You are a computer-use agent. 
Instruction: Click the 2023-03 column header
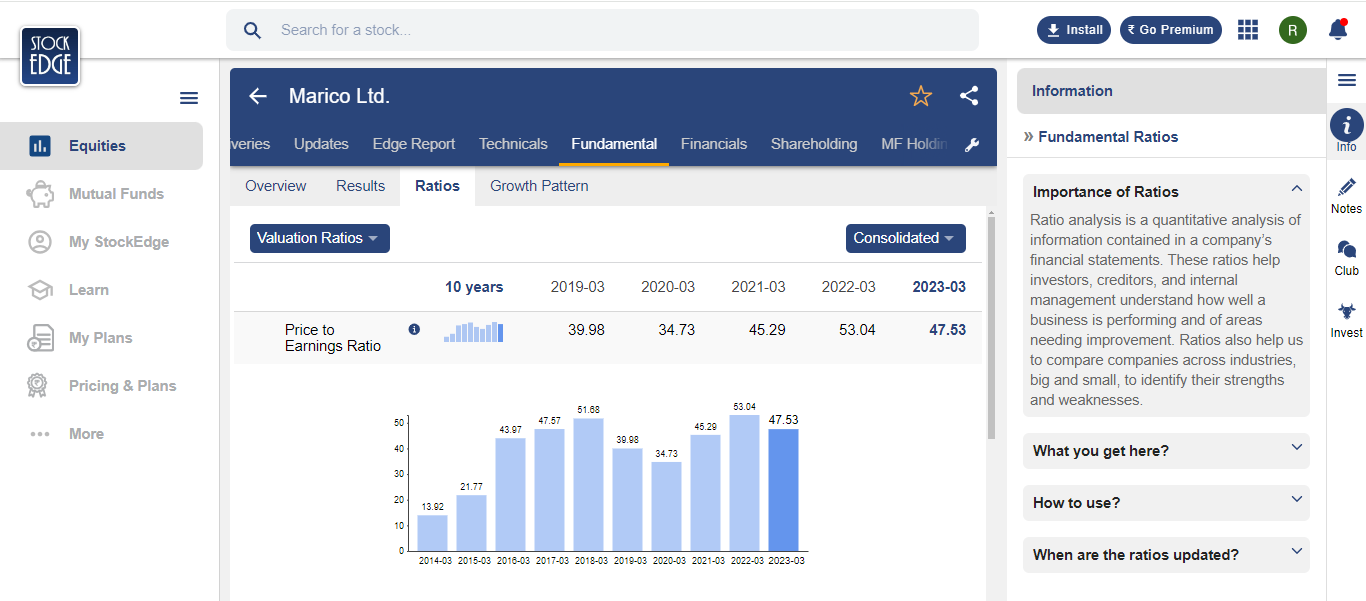[939, 287]
